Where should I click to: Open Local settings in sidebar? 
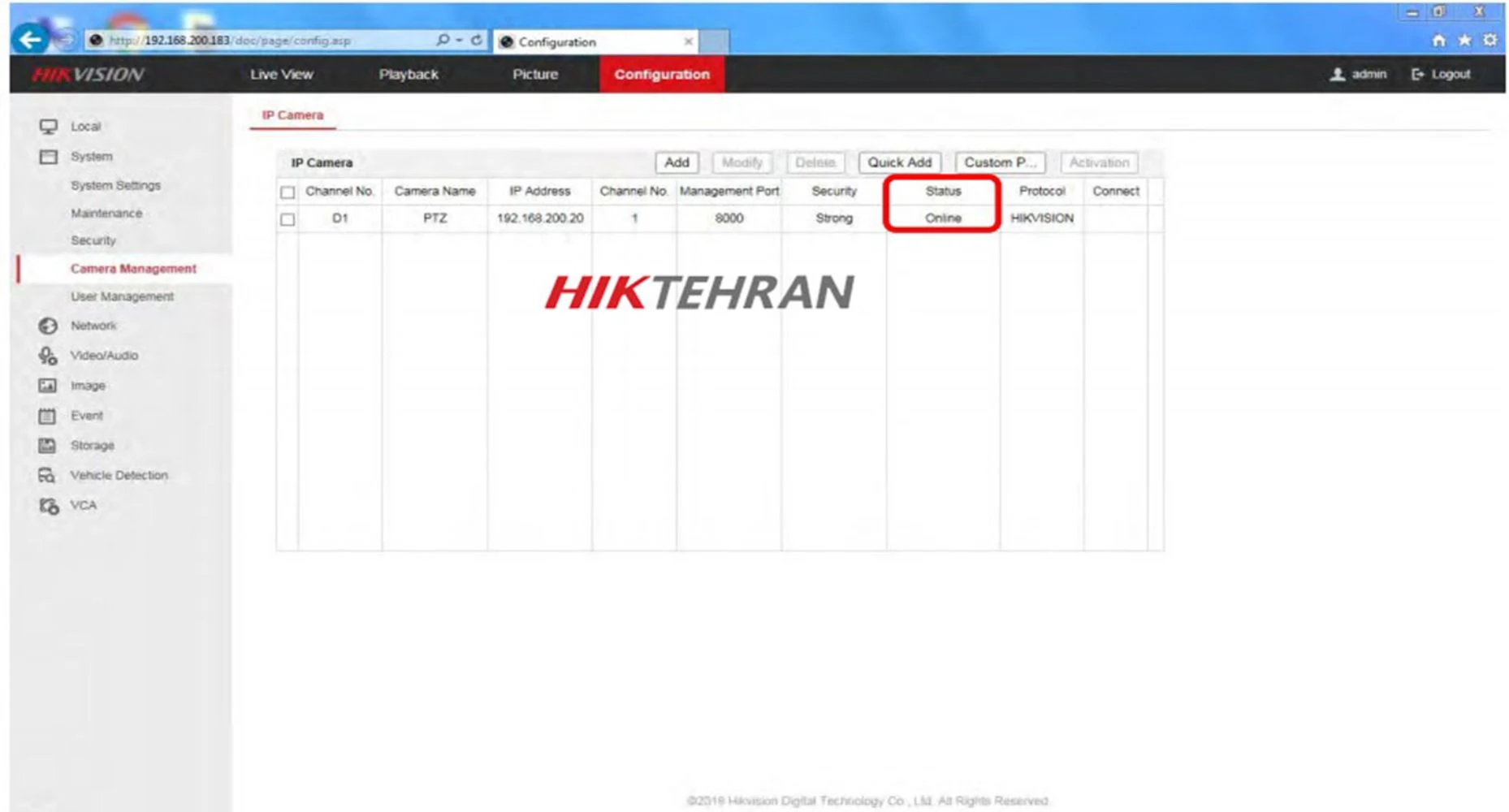pyautogui.click(x=86, y=127)
